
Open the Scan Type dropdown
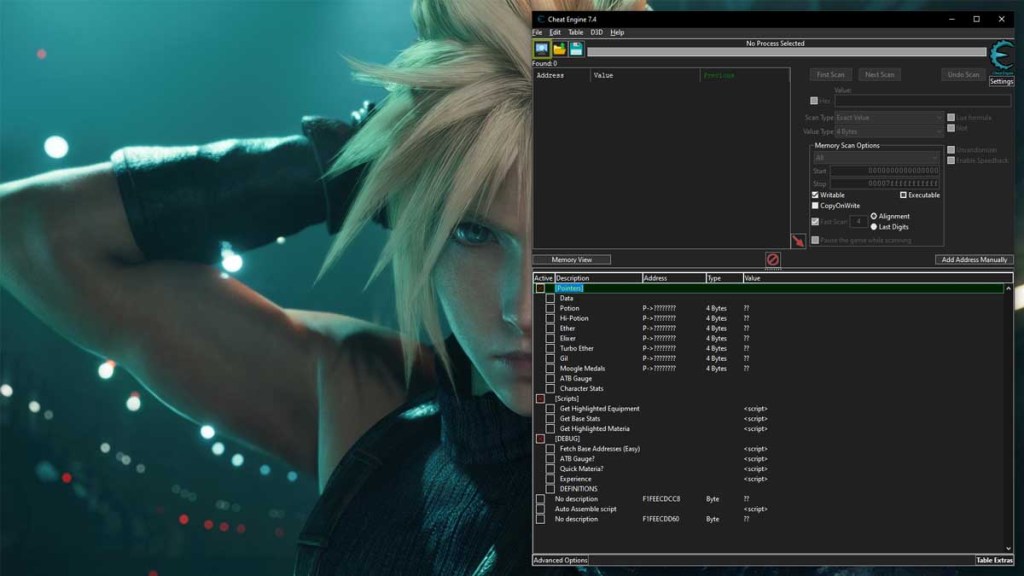(x=889, y=118)
